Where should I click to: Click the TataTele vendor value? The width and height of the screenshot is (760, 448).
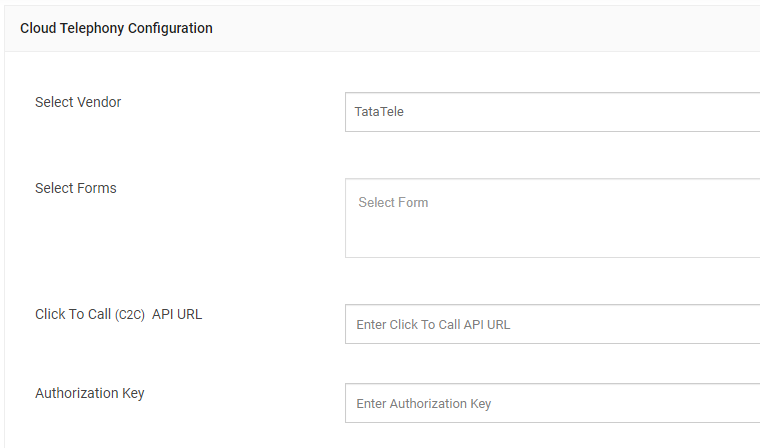pos(379,112)
